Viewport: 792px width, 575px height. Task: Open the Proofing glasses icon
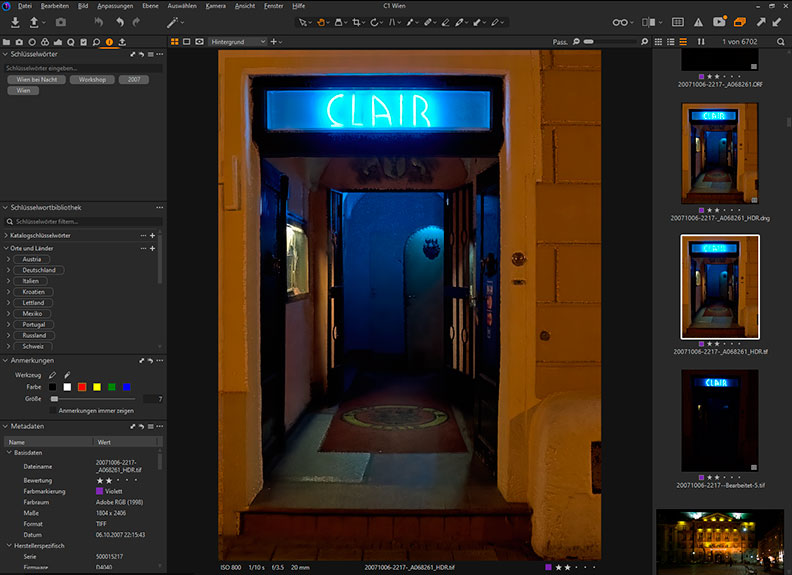point(620,22)
